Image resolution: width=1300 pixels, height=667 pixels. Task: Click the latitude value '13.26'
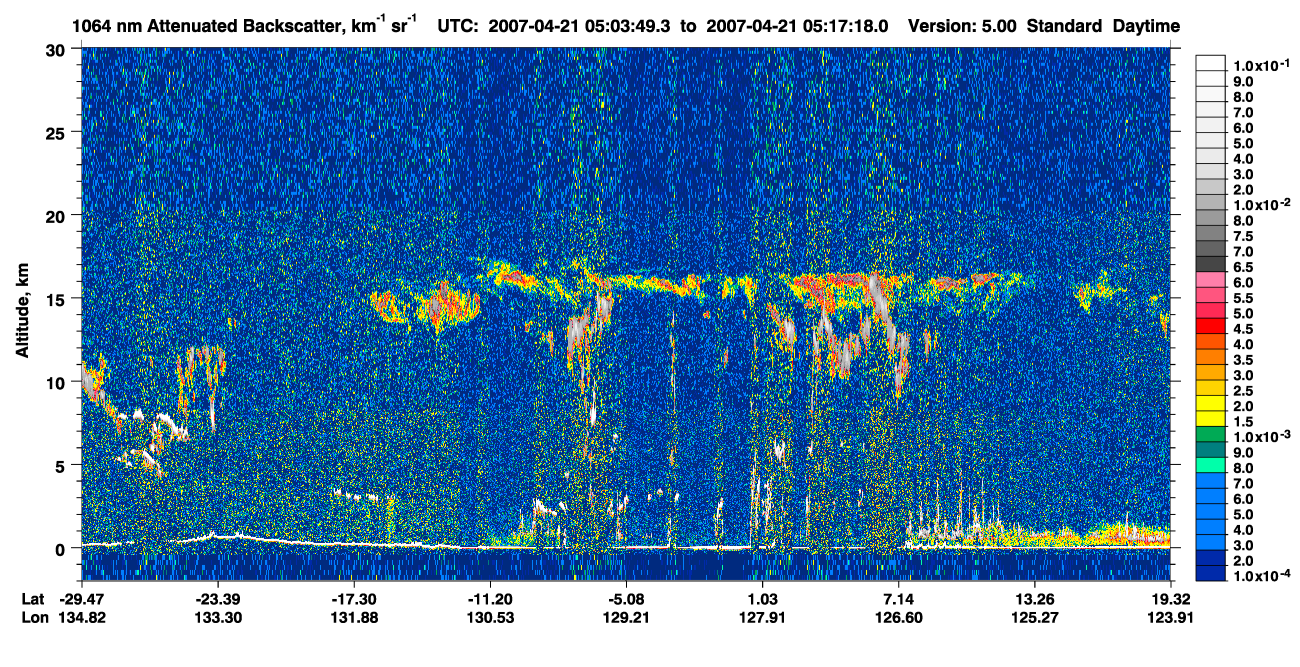click(x=1035, y=599)
